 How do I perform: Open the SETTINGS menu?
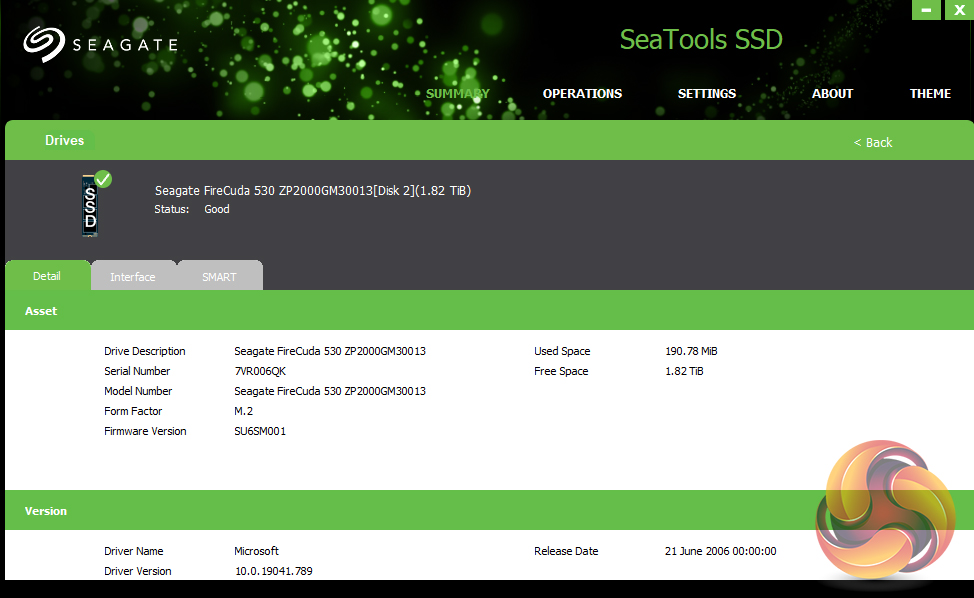[x=707, y=94]
